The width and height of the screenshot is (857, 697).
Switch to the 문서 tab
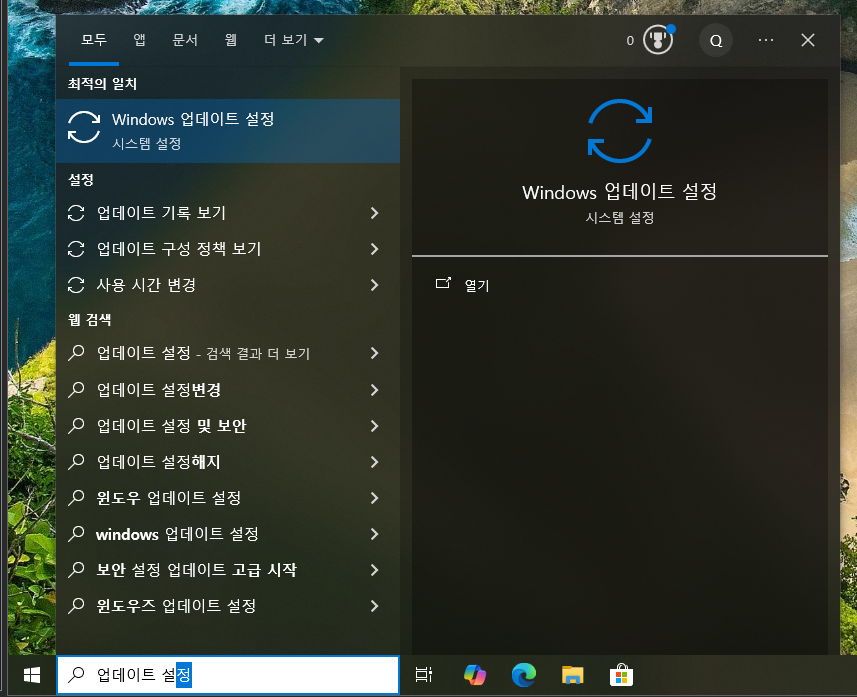[x=185, y=41]
